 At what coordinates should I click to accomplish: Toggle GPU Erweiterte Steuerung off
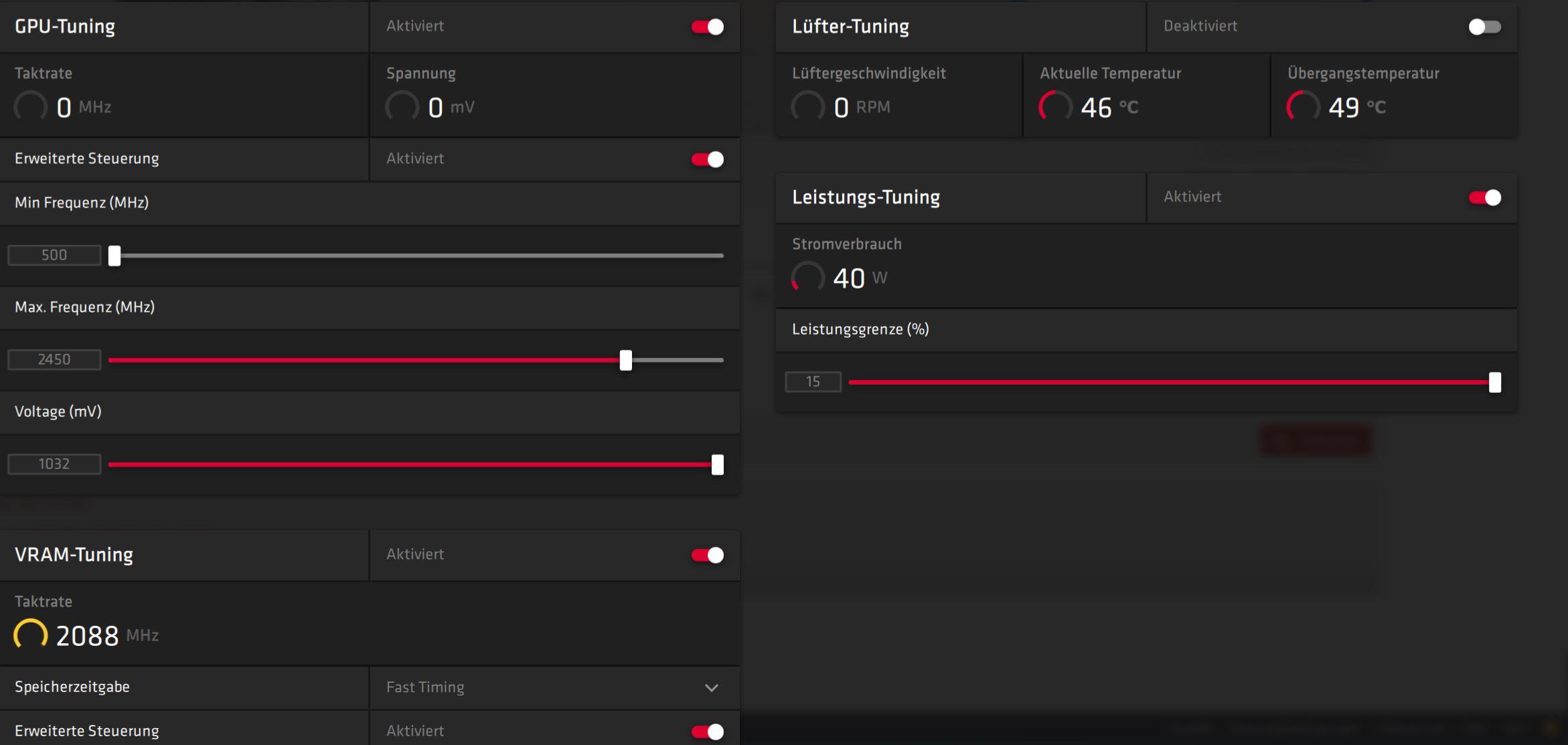(x=708, y=159)
